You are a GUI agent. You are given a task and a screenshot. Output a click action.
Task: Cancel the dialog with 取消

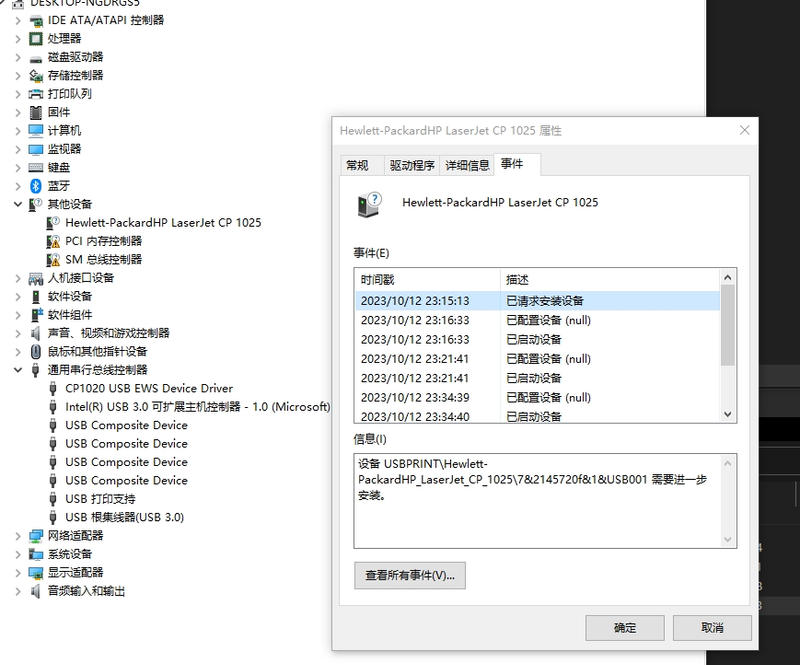coord(712,628)
